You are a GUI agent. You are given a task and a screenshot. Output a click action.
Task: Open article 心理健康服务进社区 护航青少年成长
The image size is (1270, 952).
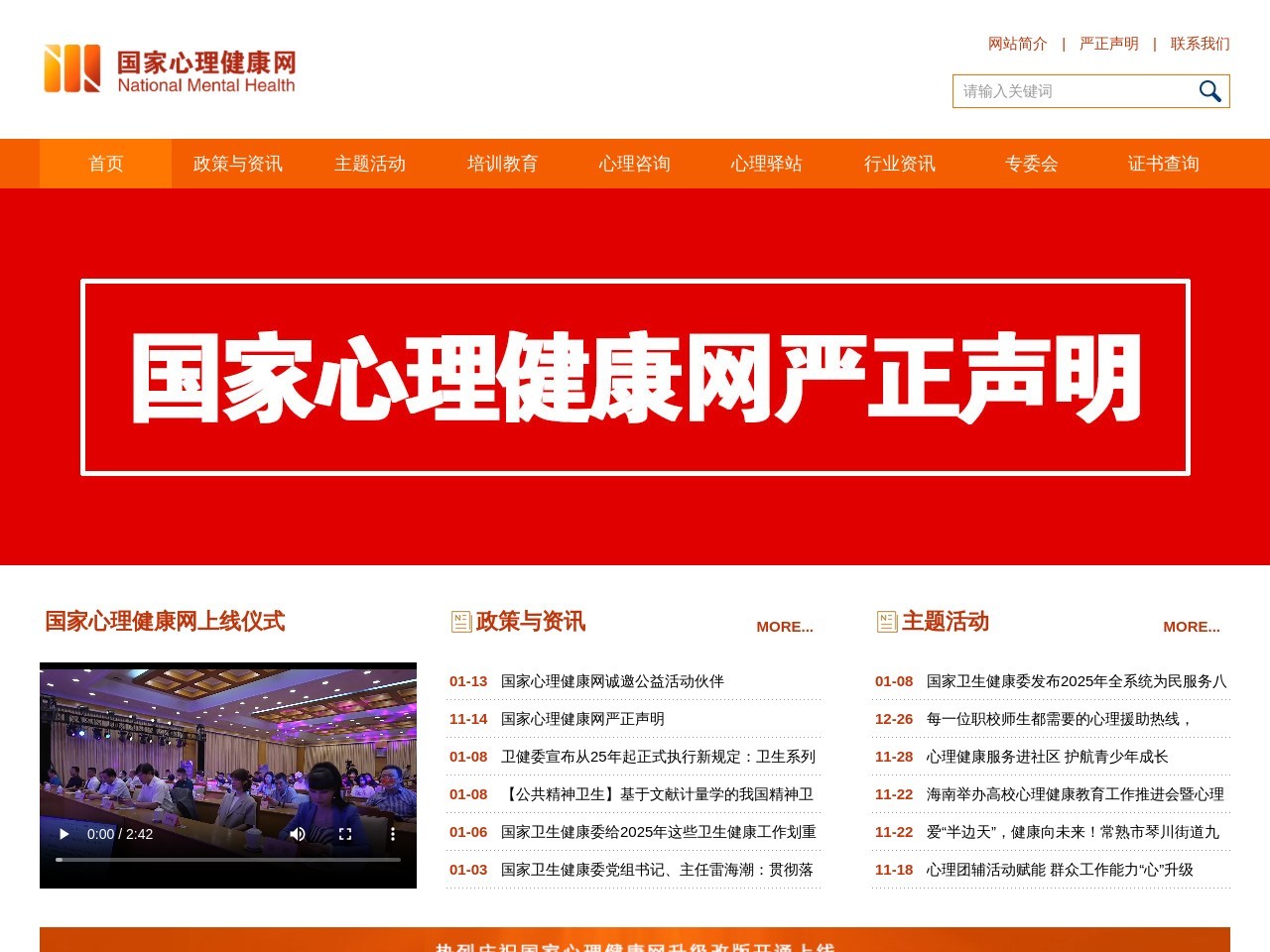1048,757
